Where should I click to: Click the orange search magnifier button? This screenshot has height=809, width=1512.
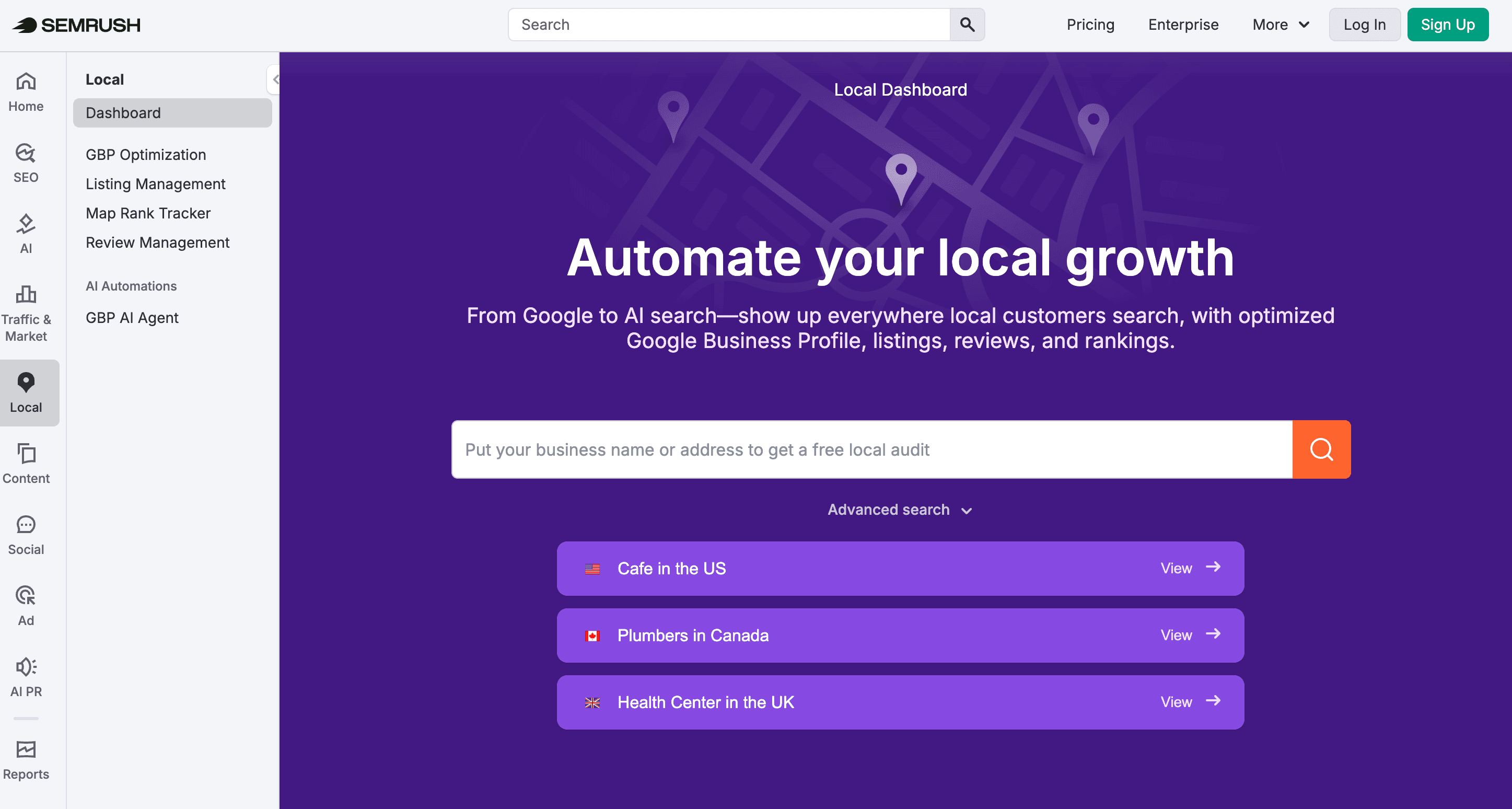[1321, 449]
